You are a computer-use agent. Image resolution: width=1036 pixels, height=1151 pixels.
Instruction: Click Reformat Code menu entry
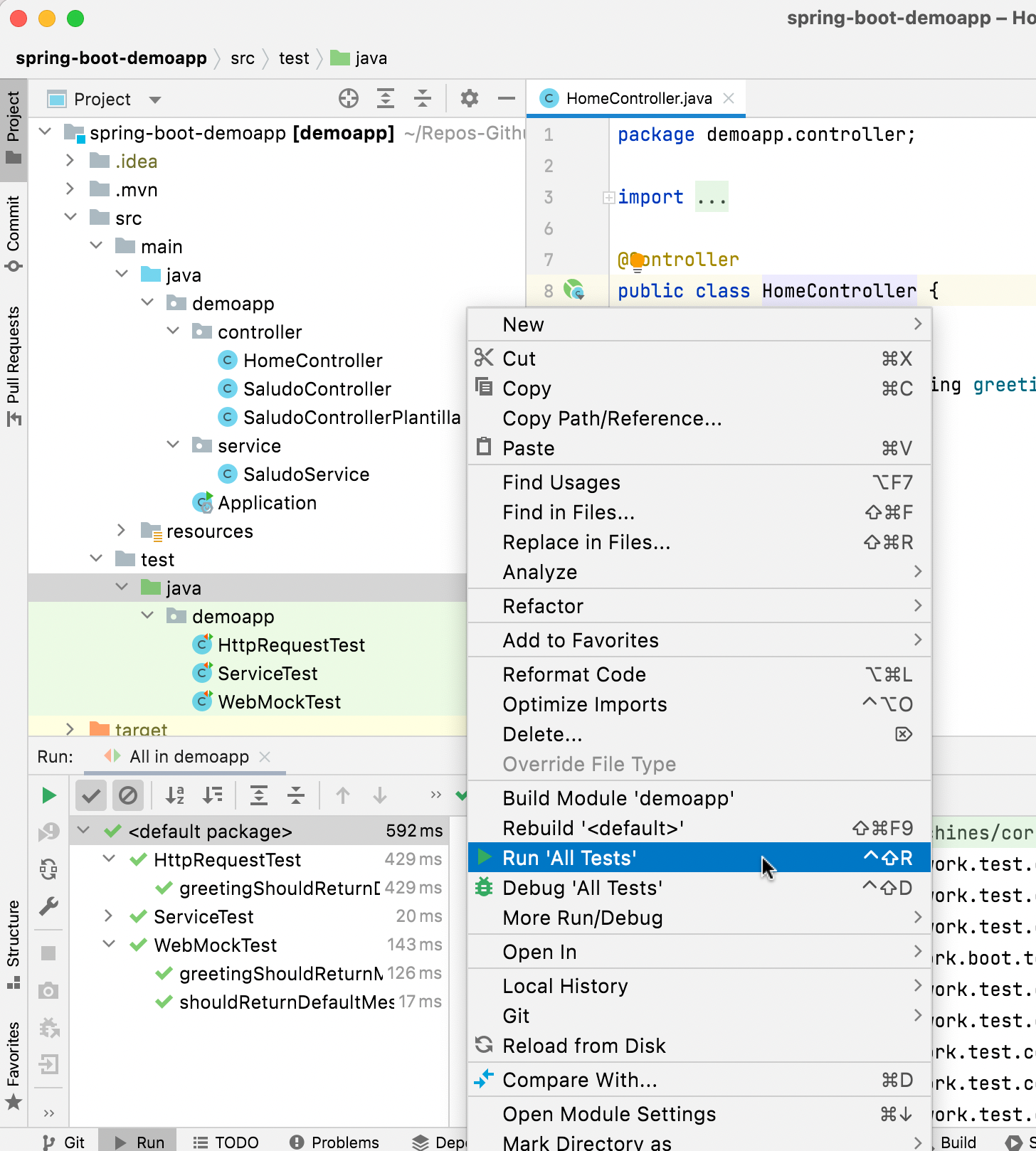[699, 674]
